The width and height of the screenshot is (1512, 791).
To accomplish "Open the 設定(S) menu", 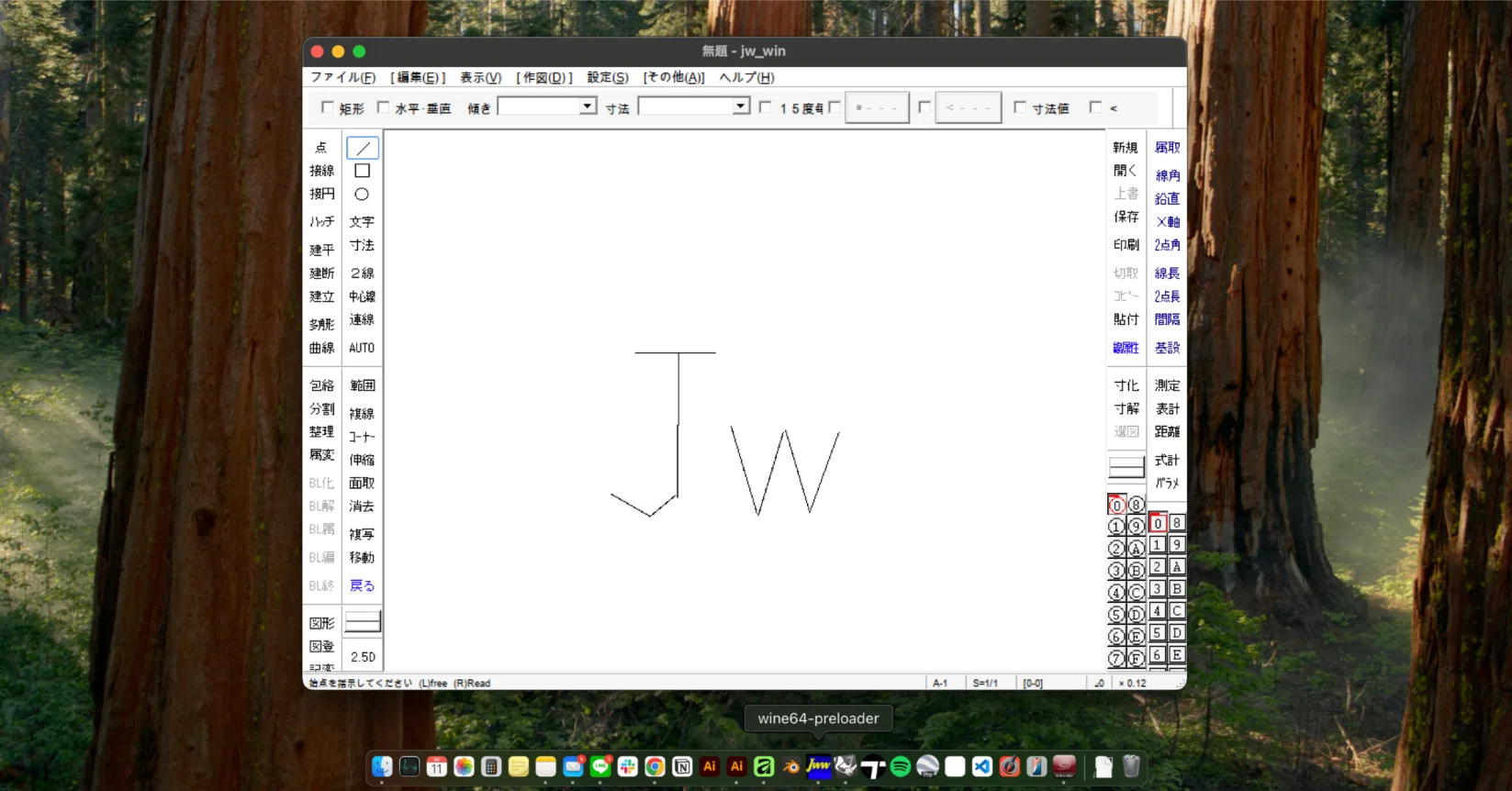I will coord(608,78).
